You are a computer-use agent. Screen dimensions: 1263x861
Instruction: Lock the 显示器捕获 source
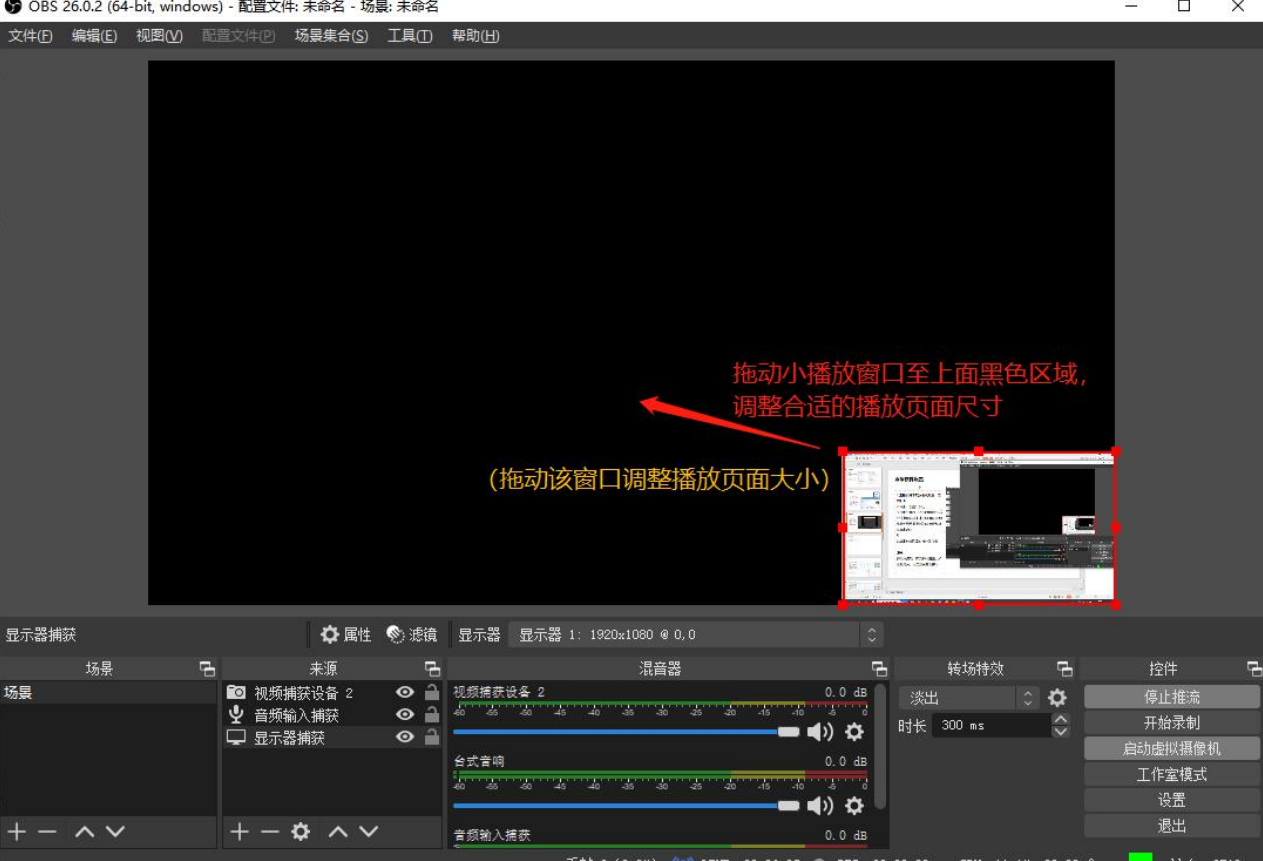pos(432,737)
